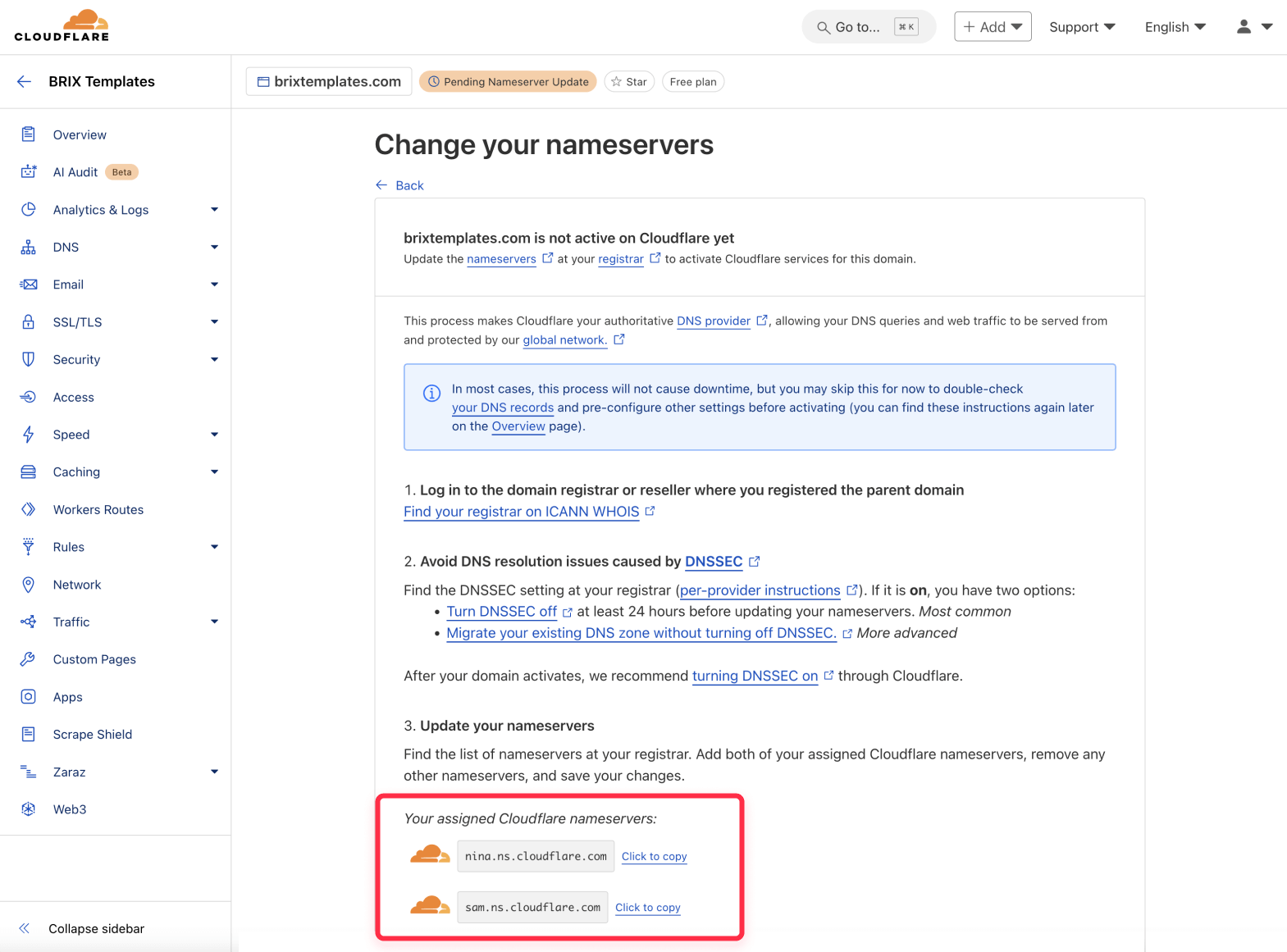Expand the Traffic submenu arrow
This screenshot has width=1287, height=952.
point(214,622)
